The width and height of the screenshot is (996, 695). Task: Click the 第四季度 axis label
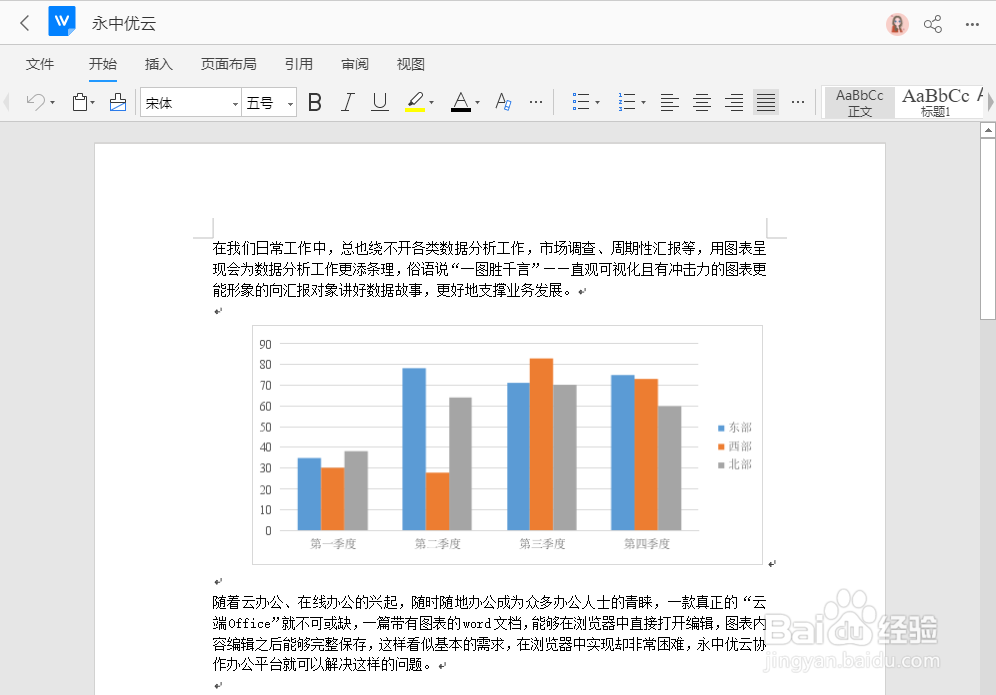[x=647, y=544]
